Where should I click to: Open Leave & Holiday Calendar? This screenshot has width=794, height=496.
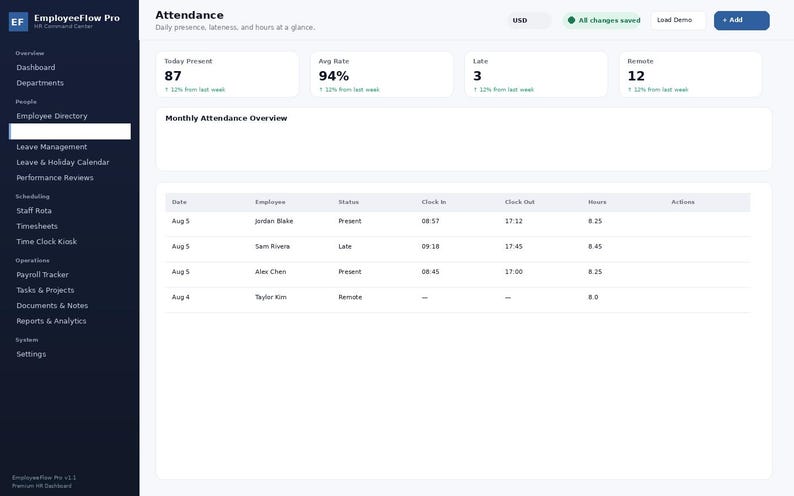coord(63,162)
